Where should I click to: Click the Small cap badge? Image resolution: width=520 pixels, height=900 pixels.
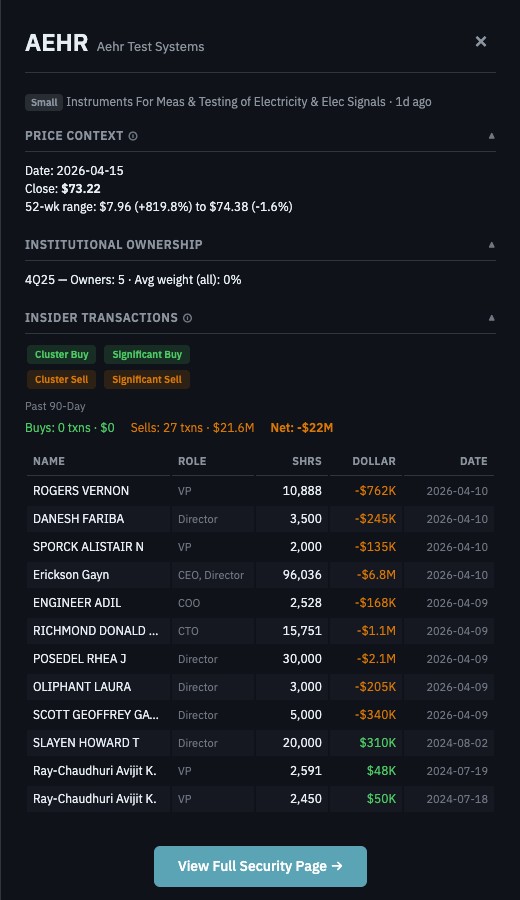[x=44, y=103]
